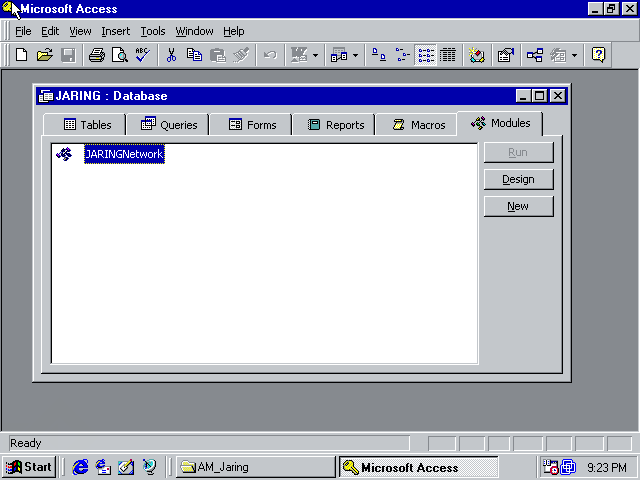Run the ABC spelling check icon

(x=143, y=55)
